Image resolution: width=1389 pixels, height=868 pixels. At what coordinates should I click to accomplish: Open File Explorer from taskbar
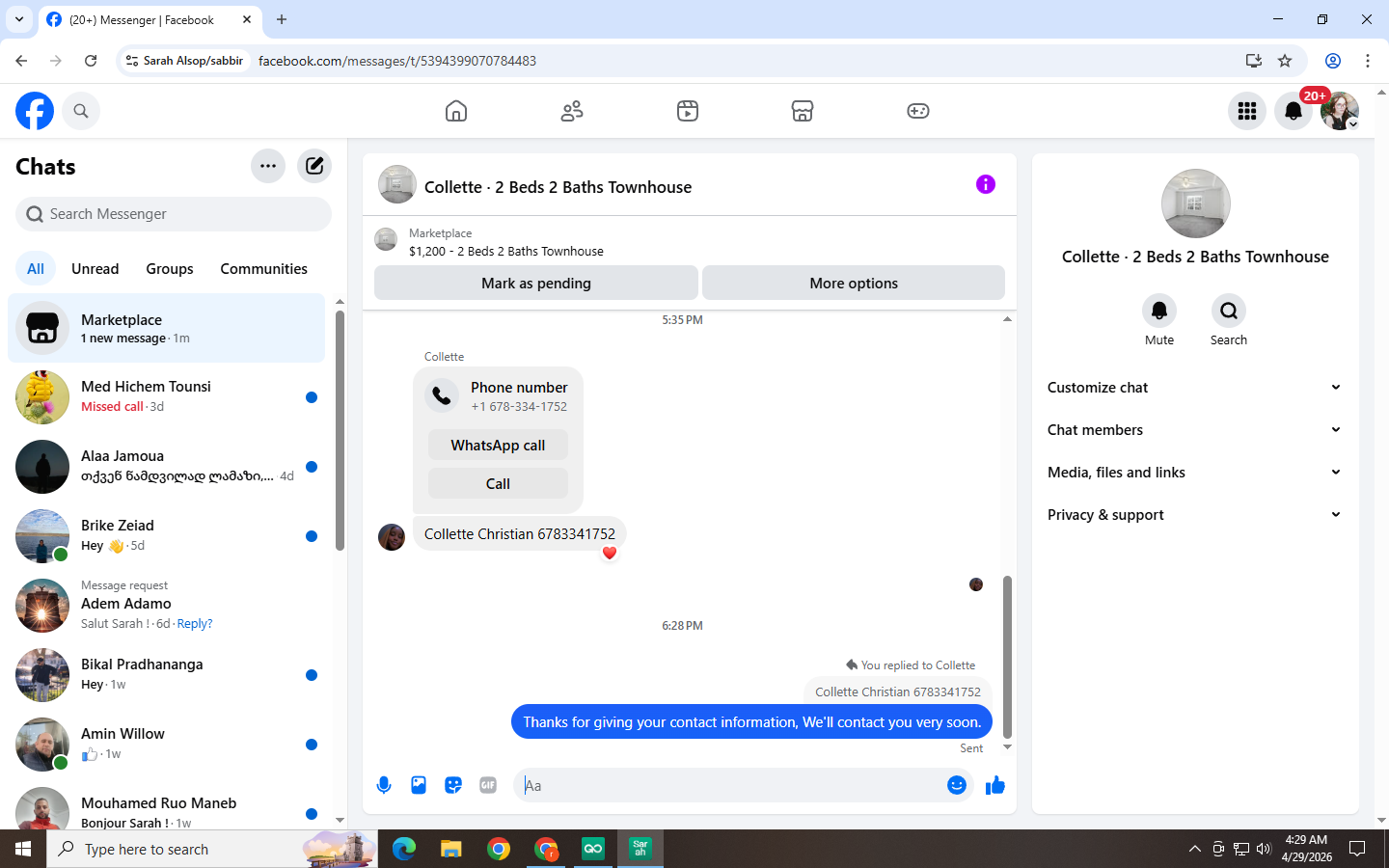(x=451, y=849)
